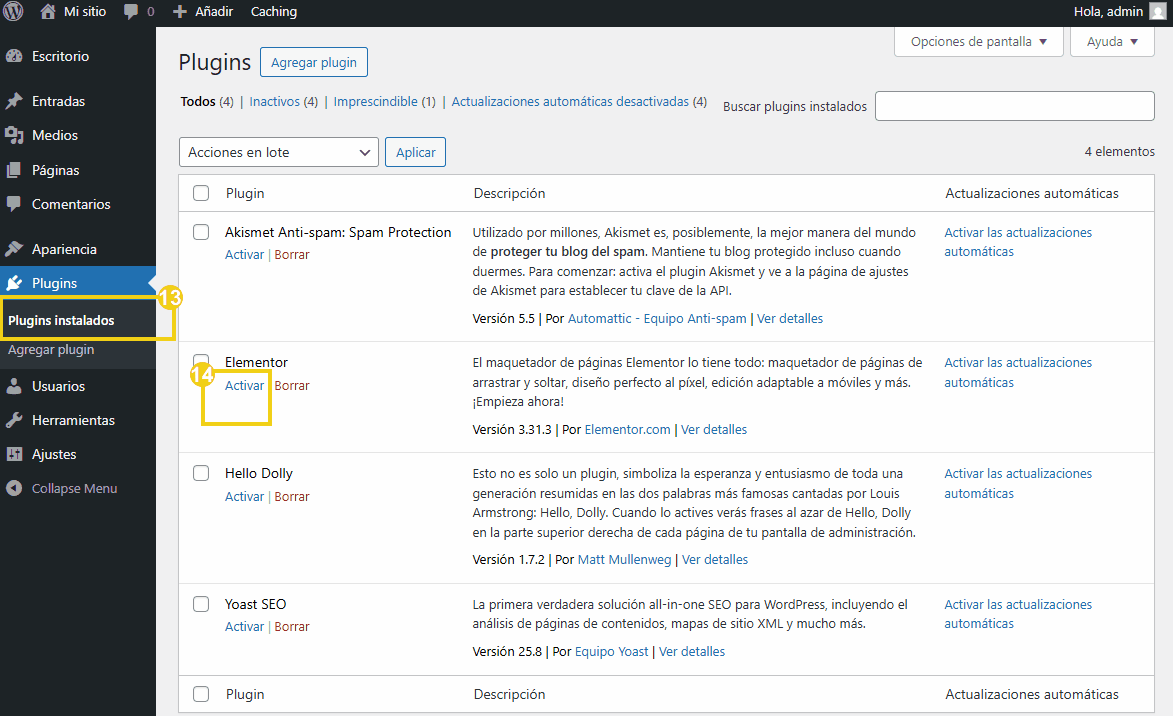Select the Hello Dolly plugin checkbox
This screenshot has width=1173, height=716.
click(x=201, y=473)
